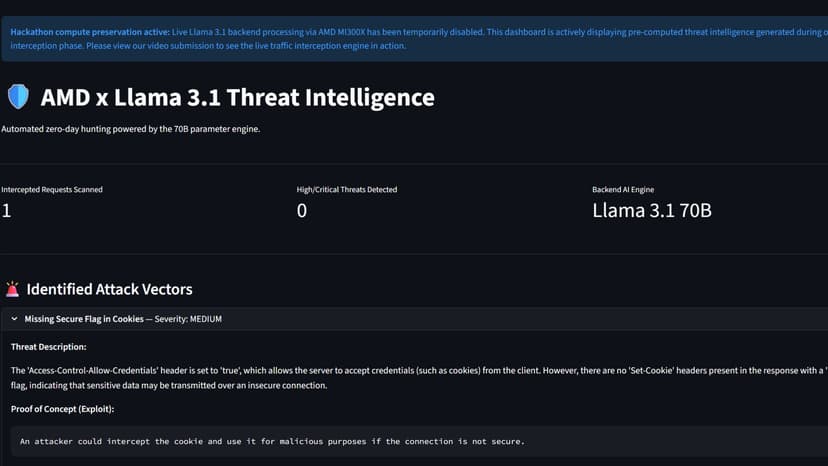This screenshot has width=828, height=466.
Task: Click the Intercepted Requests Scanned value '1'
Action: [6, 211]
